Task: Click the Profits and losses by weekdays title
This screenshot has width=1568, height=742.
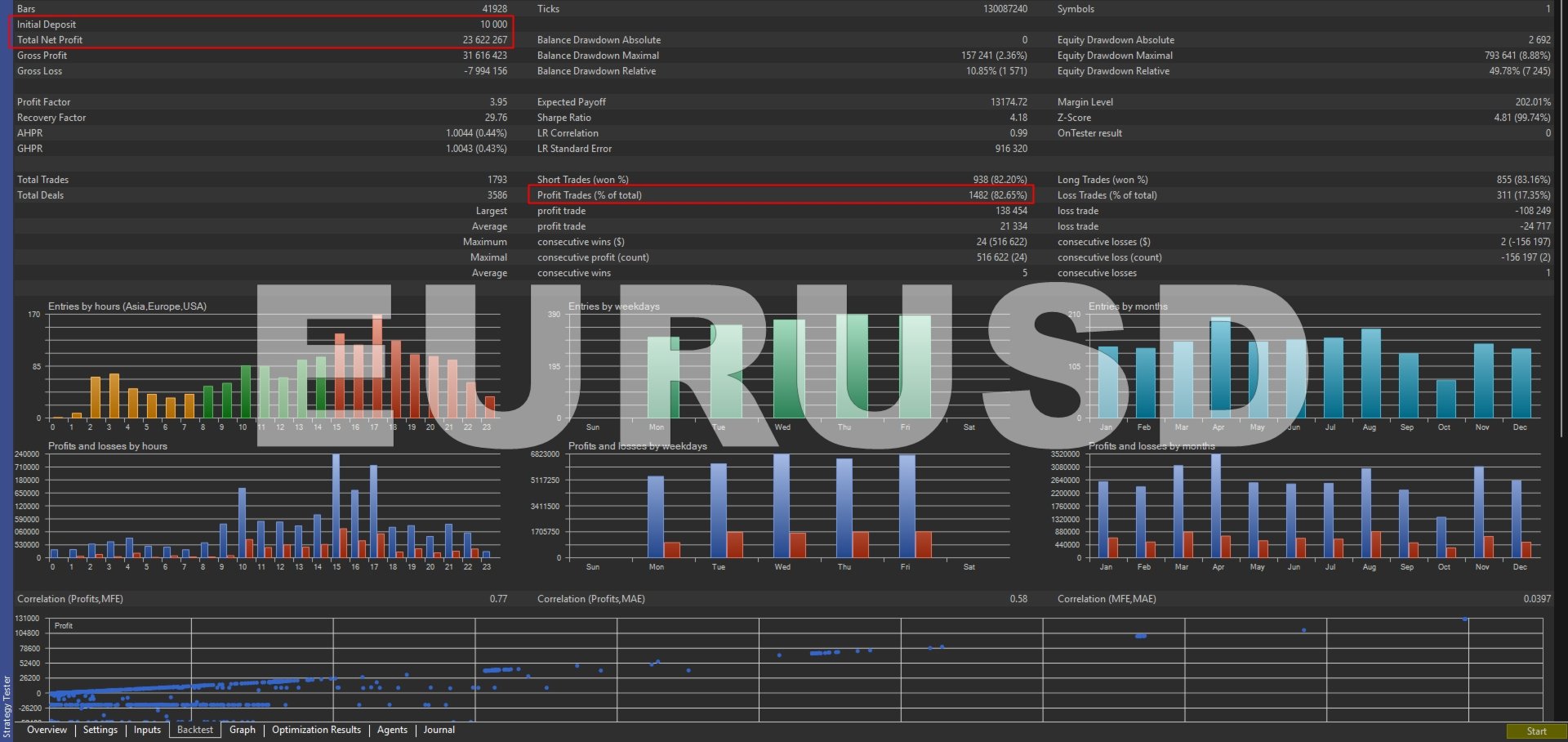Action: click(638, 446)
